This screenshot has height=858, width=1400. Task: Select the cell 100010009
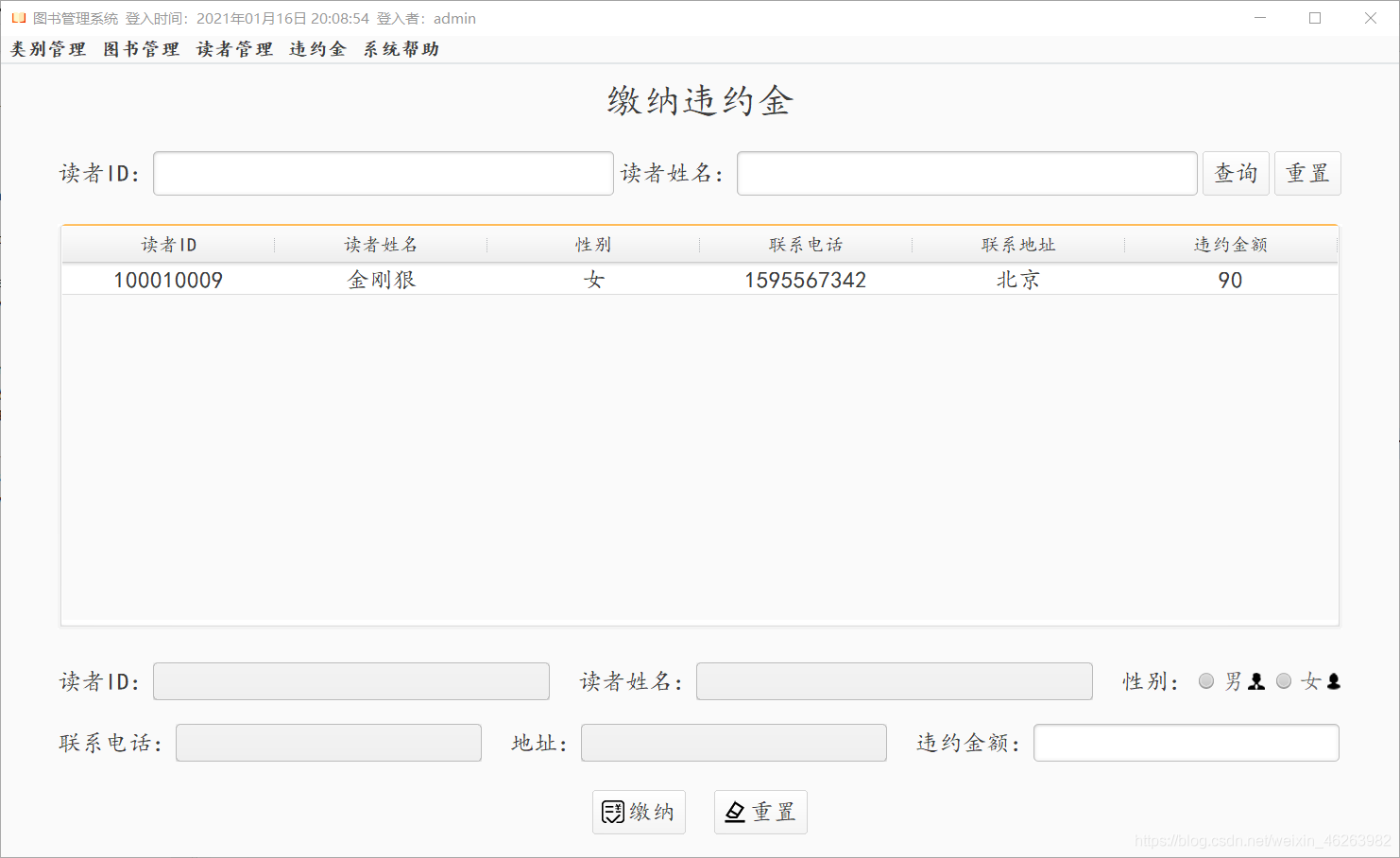[168, 280]
